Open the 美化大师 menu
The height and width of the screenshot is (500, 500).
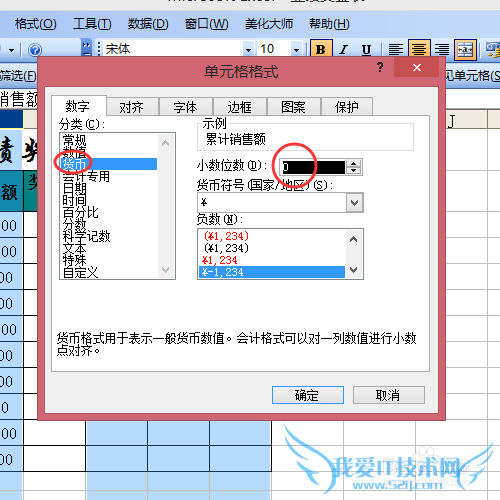269,24
